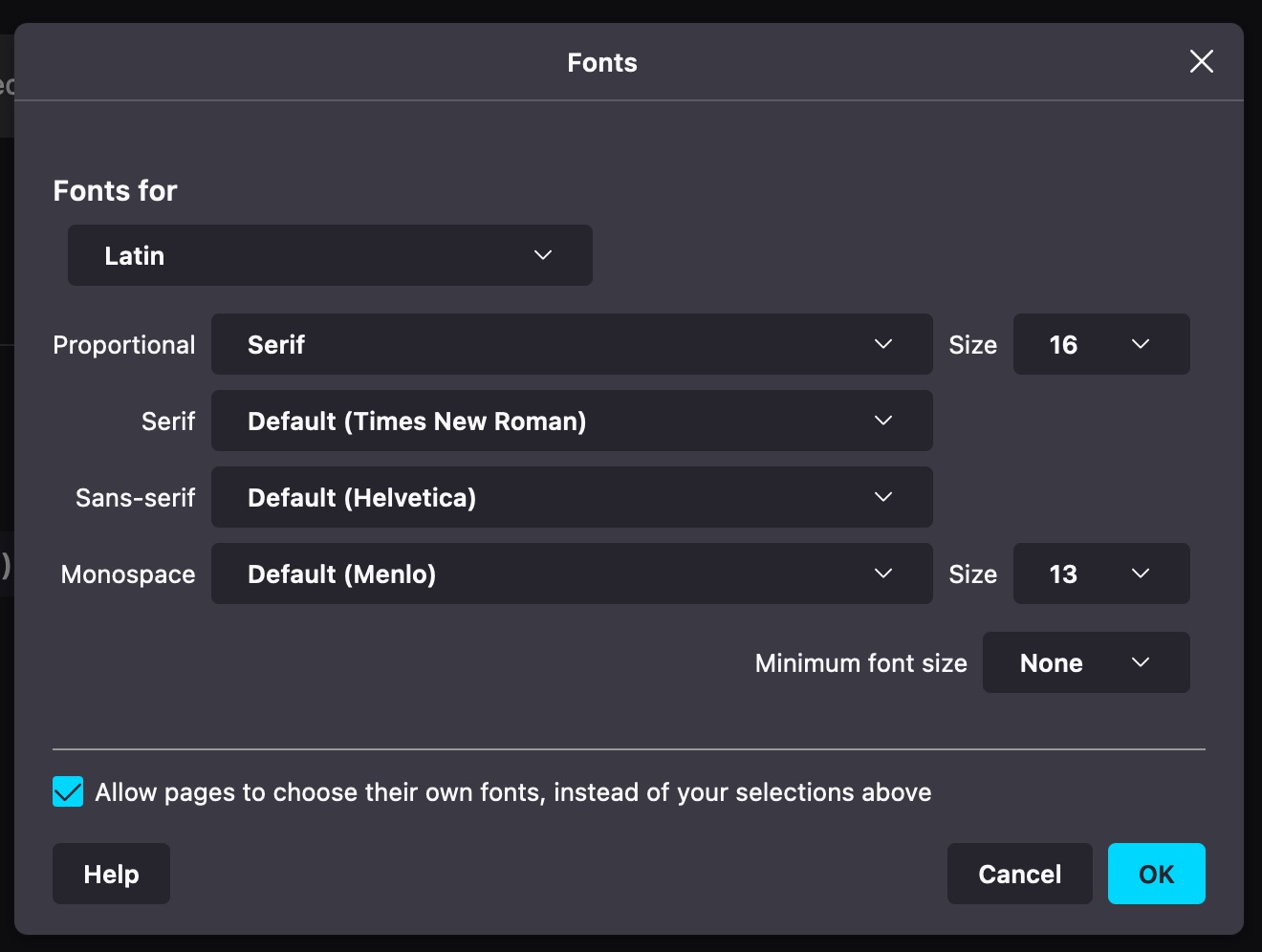Open the Default (Menlo) monospace selector

click(x=572, y=573)
